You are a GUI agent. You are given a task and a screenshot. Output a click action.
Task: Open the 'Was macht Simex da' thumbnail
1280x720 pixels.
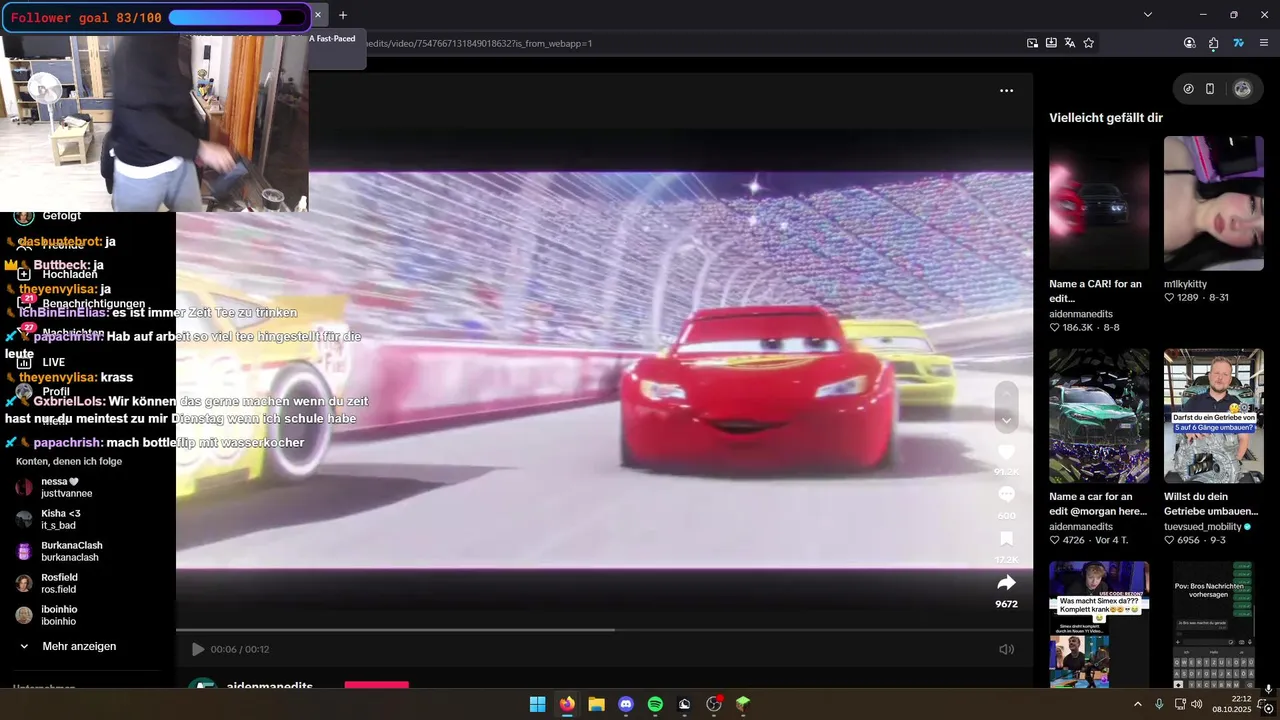pos(1099,624)
